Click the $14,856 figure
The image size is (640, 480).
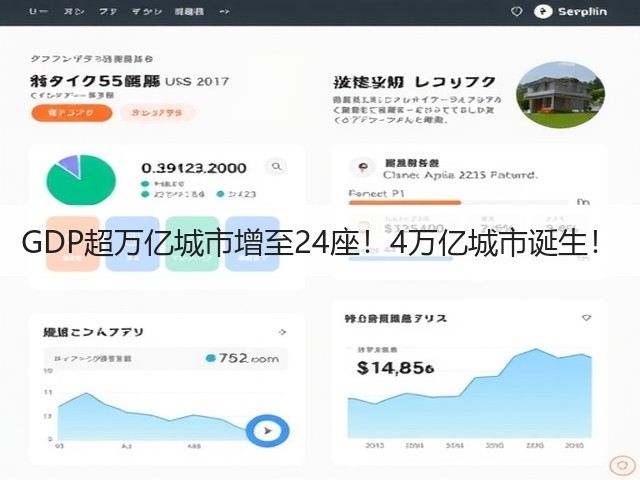tap(395, 368)
